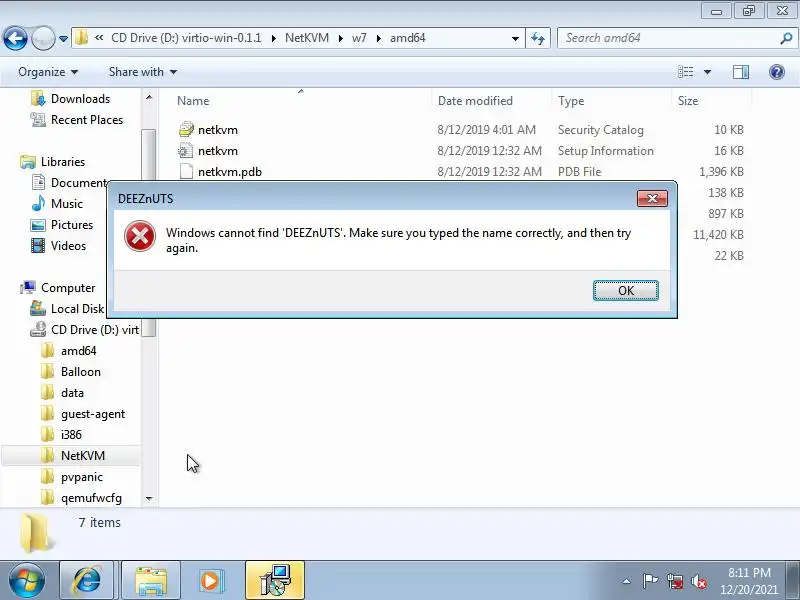Expand the address bar history dropdown
The width and height of the screenshot is (800, 600).
[515, 38]
